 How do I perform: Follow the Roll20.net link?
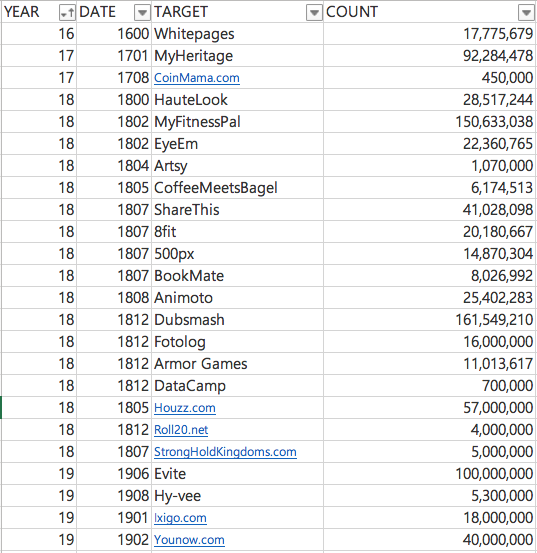coord(181,430)
